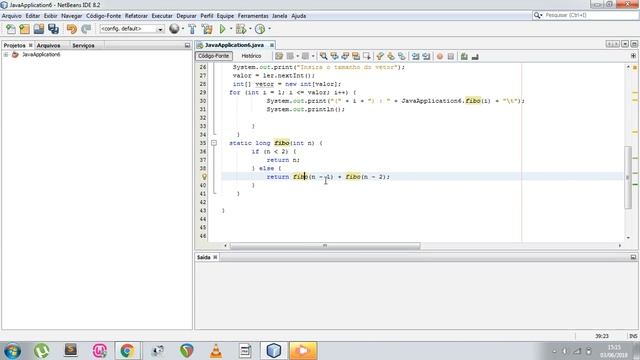Click the Uncomment code icon
640x360 pixels.
point(475,56)
